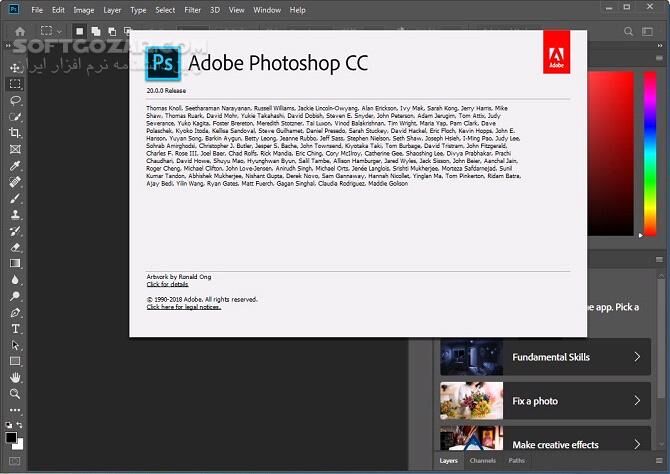Image resolution: width=670 pixels, height=474 pixels.
Task: Select the Gradient tool
Action: pos(15,263)
